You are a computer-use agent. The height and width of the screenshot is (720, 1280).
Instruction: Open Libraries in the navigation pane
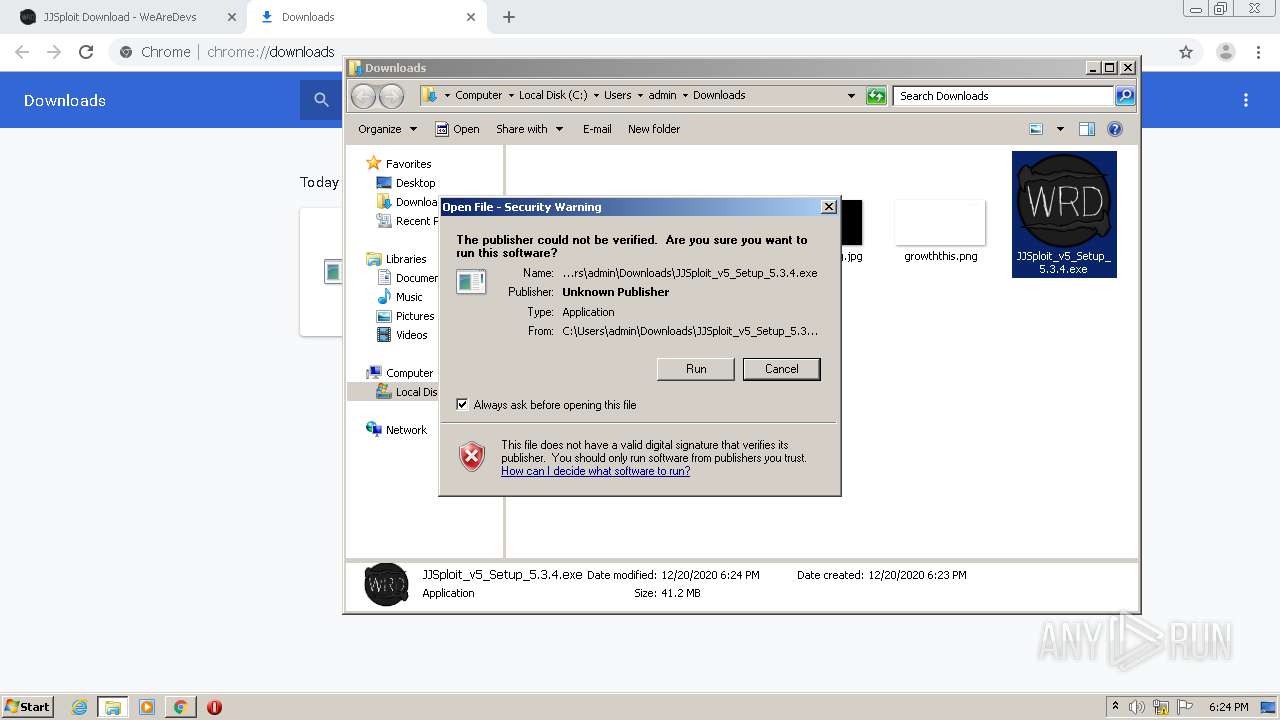pyautogui.click(x=406, y=259)
